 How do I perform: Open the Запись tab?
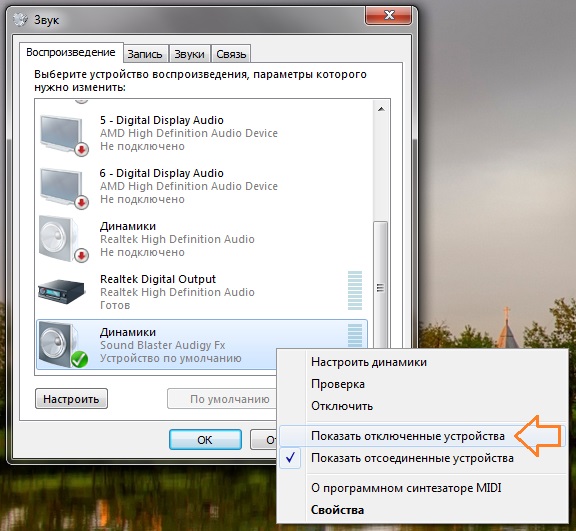(x=145, y=54)
